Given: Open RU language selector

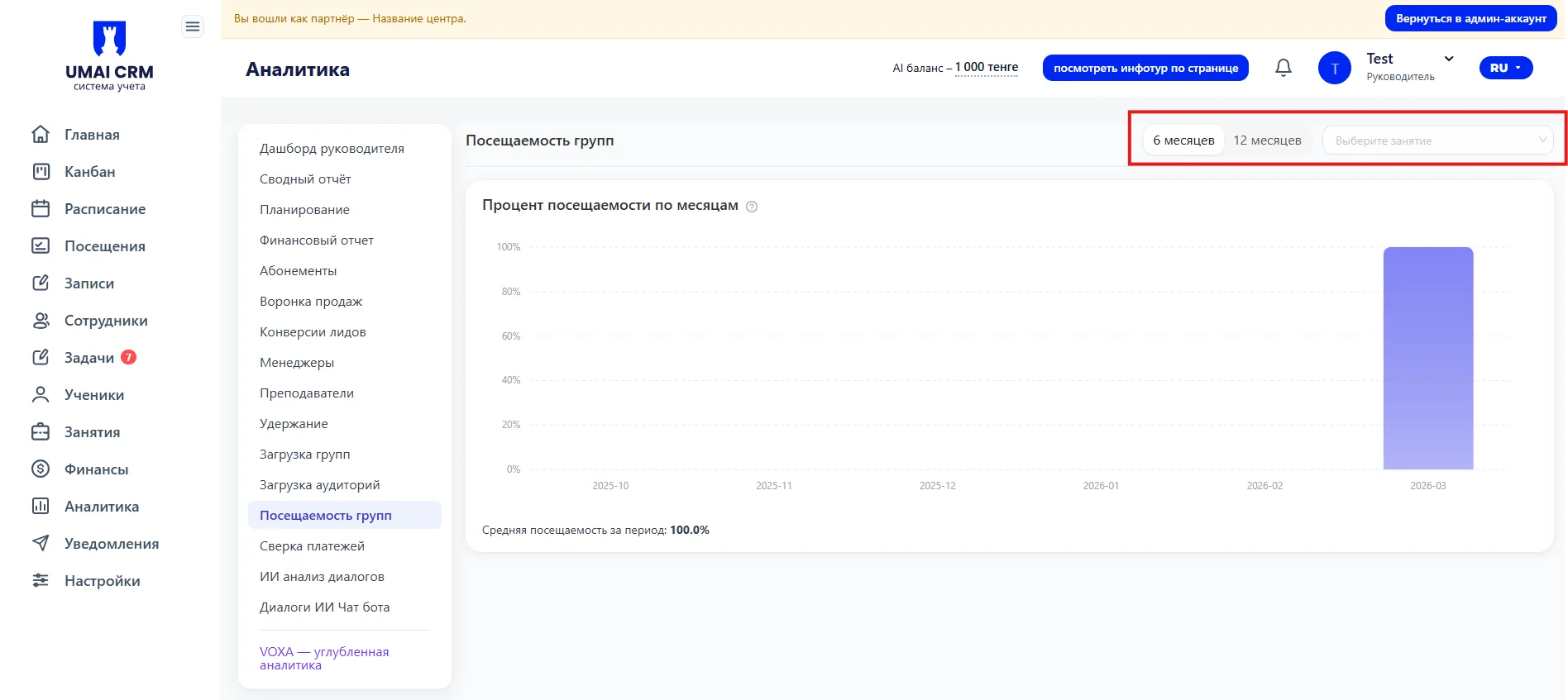Looking at the screenshot, I should 1506,68.
